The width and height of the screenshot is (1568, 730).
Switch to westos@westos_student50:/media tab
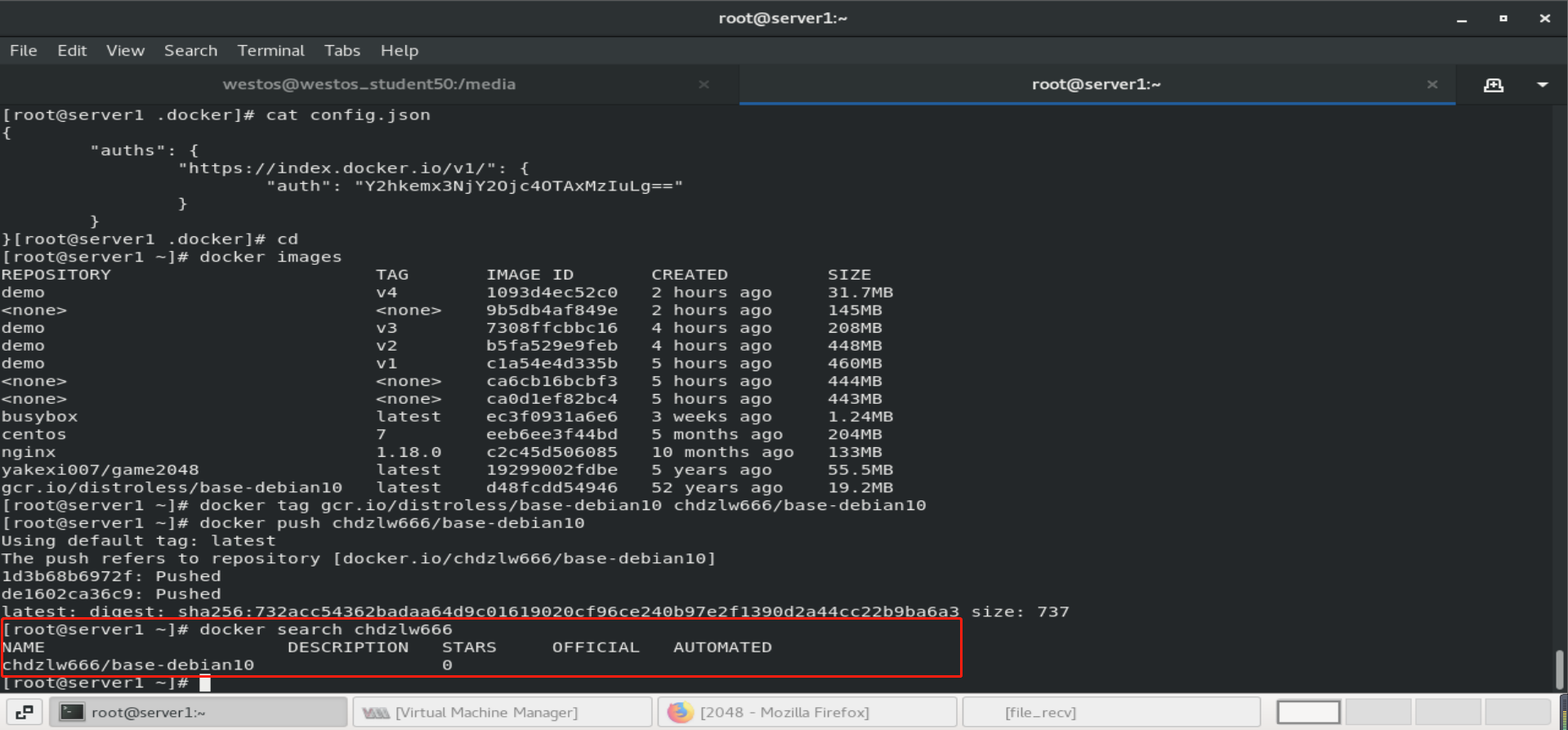coord(369,84)
